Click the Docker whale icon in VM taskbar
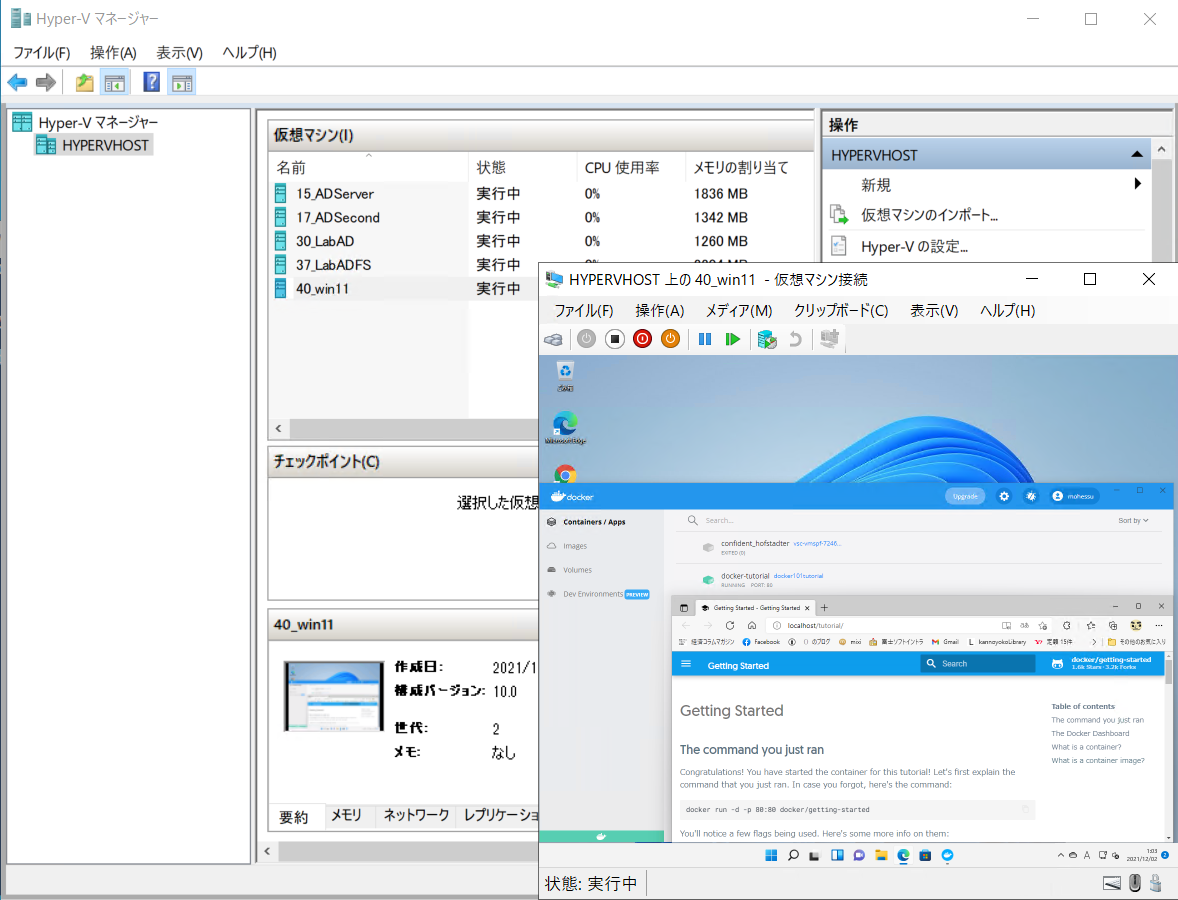The height and width of the screenshot is (900, 1178). click(x=947, y=855)
